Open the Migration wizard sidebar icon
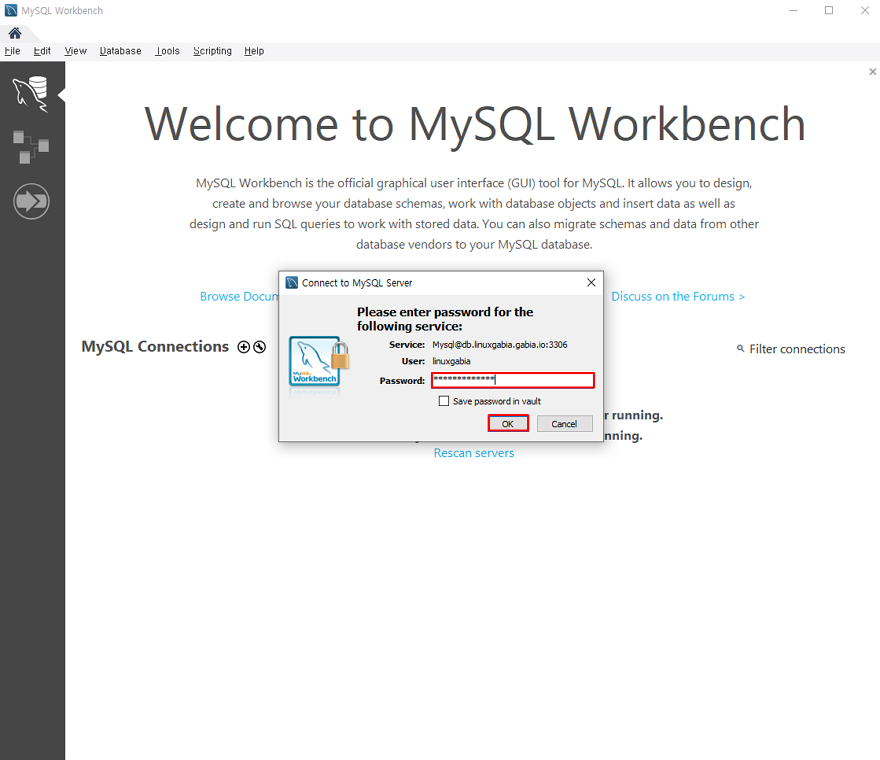This screenshot has height=760, width=880. tap(31, 201)
